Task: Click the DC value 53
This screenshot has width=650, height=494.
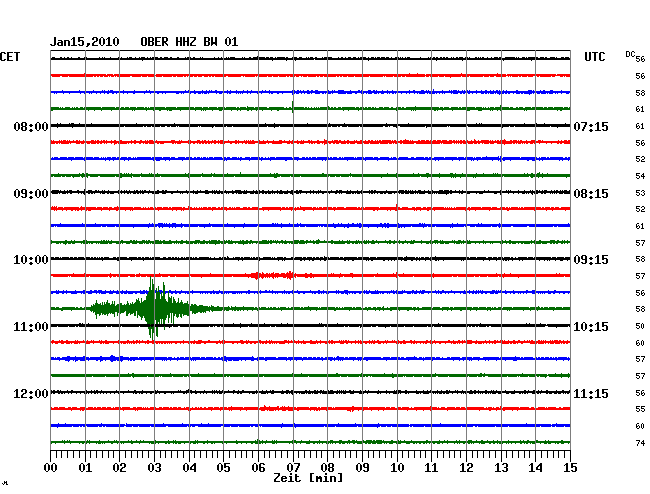Action: pyautogui.click(x=640, y=193)
